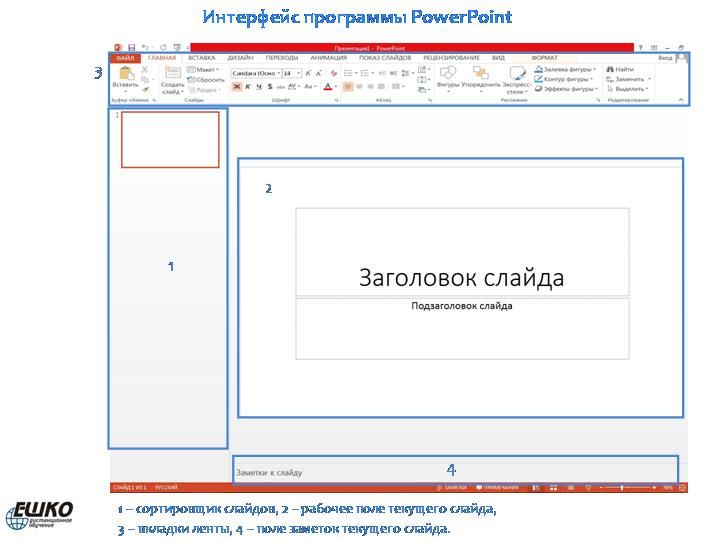
Task: Switch to the АНИМАЦИЯ tab
Action: (328, 58)
